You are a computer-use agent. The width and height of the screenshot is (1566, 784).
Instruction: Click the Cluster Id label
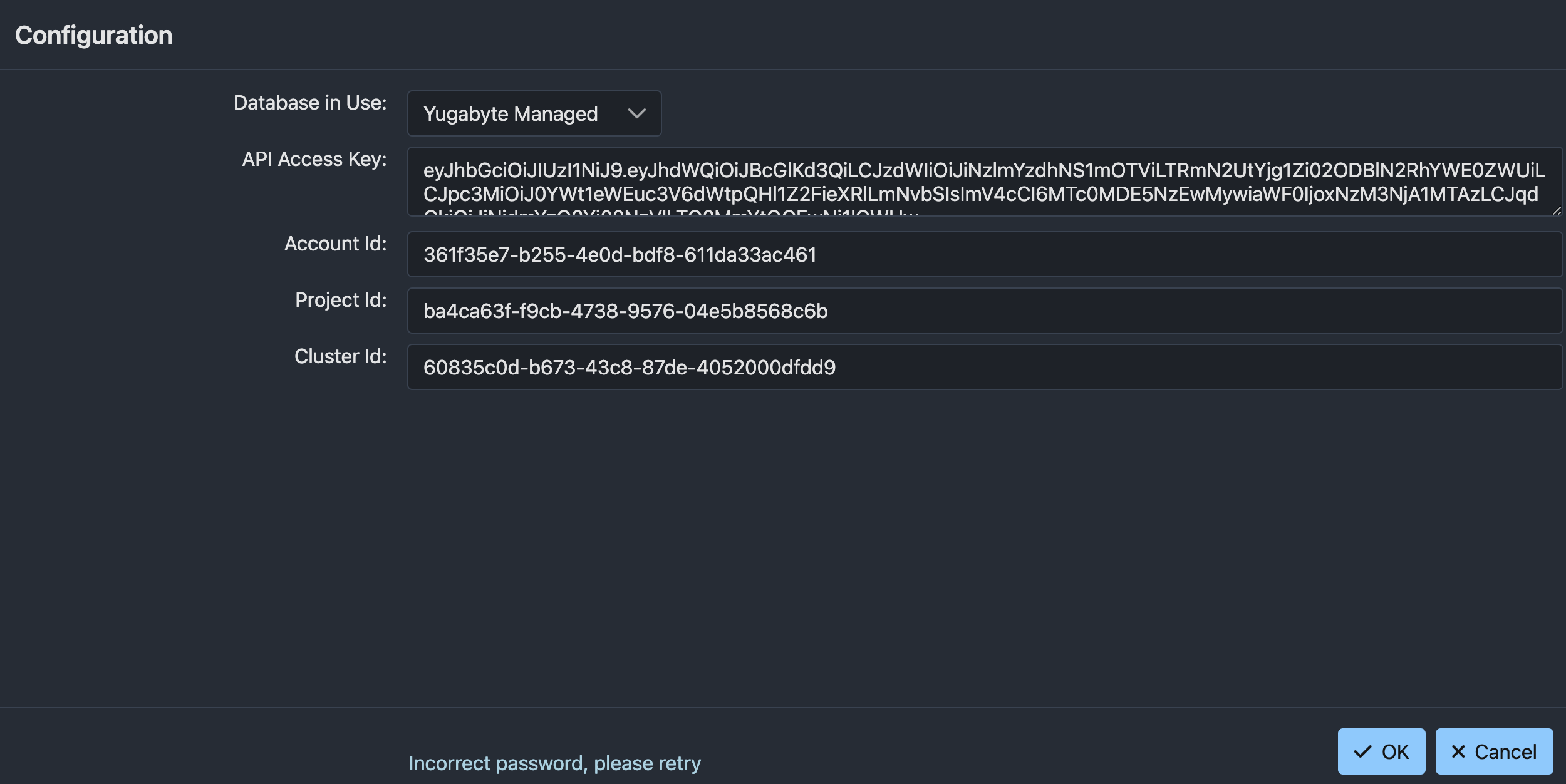341,356
